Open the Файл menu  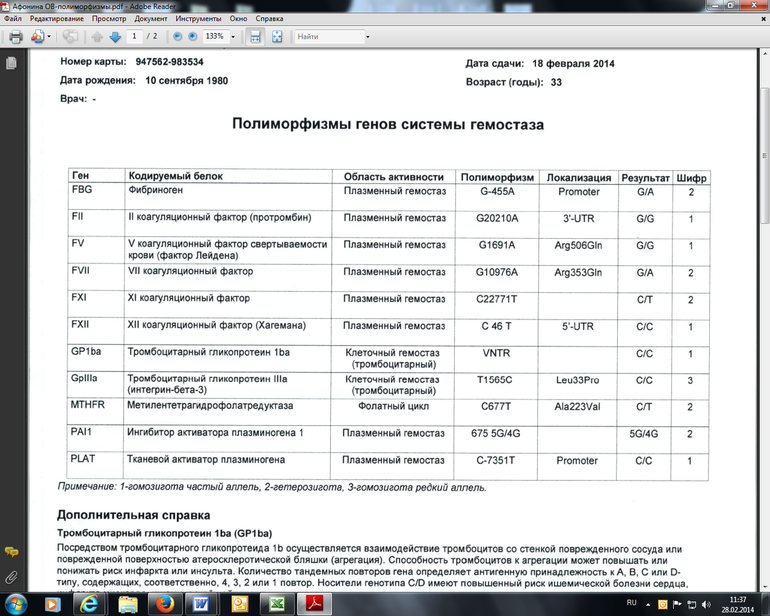coord(12,19)
